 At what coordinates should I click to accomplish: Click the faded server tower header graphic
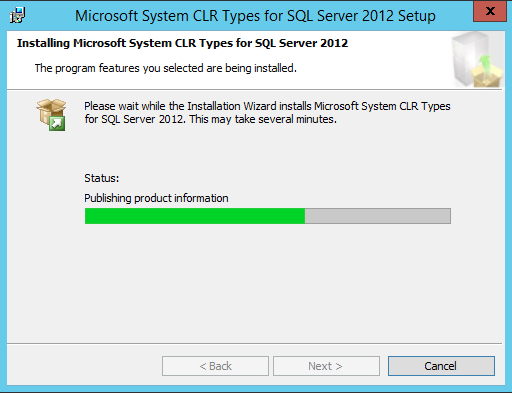pyautogui.click(x=470, y=57)
